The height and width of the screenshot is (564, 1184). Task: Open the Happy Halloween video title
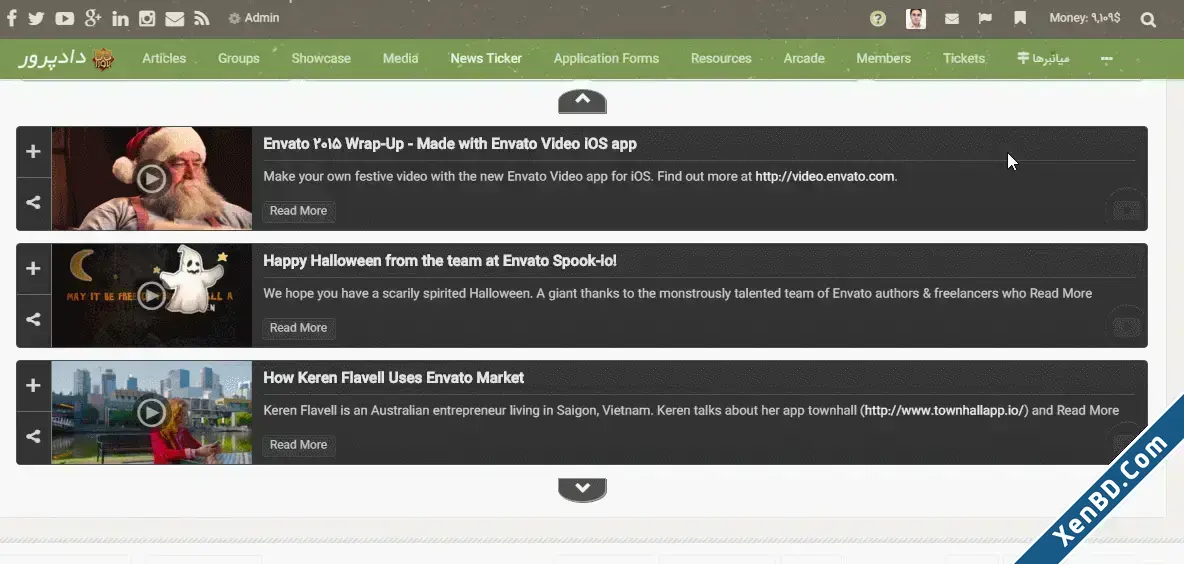tap(439, 260)
